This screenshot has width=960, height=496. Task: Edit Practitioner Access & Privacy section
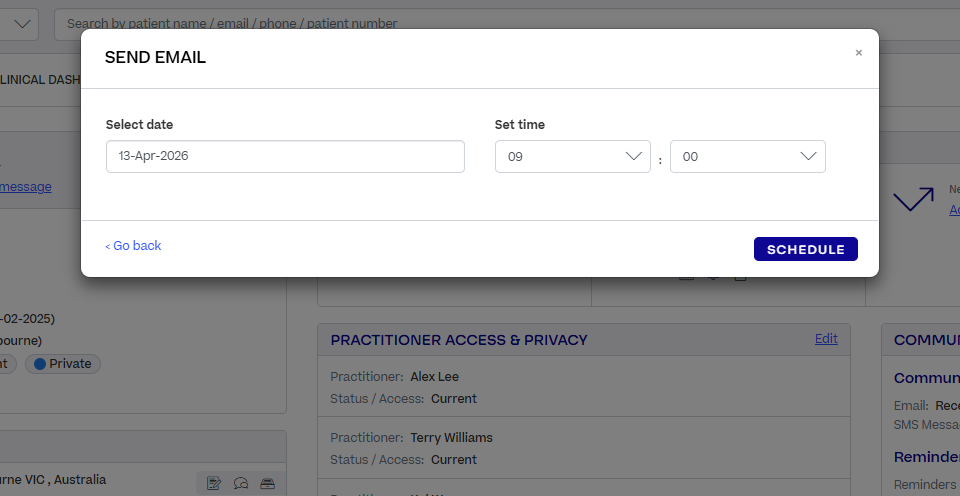(826, 339)
